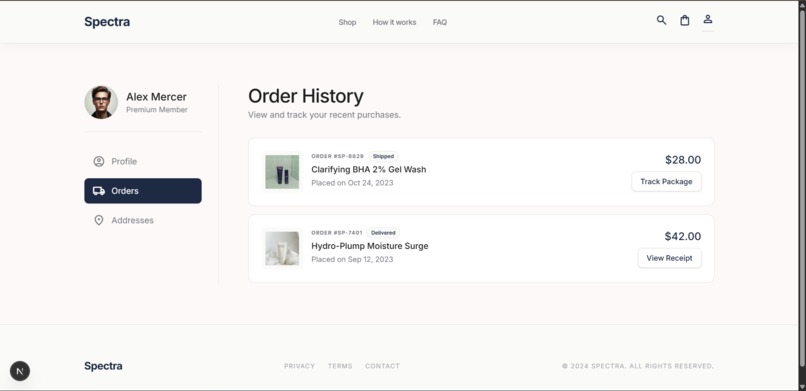The image size is (806, 391).
Task: Click the round N badge icon
Action: (20, 370)
